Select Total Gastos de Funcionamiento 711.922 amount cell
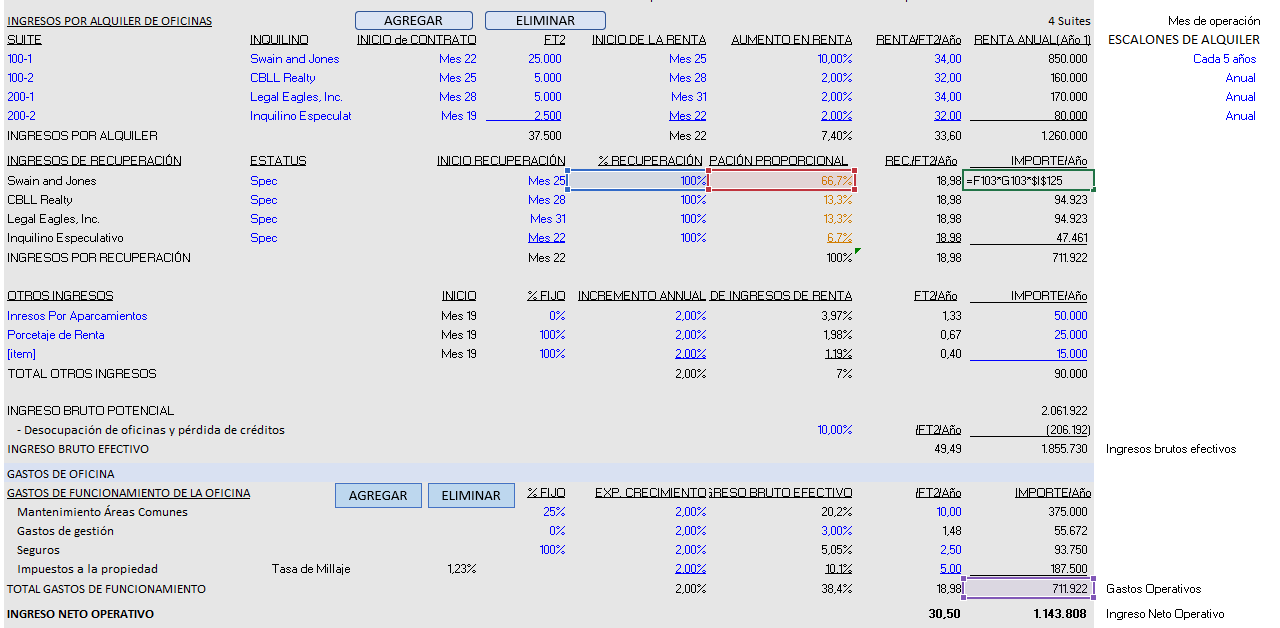This screenshot has height=628, width=1280. (x=1029, y=589)
